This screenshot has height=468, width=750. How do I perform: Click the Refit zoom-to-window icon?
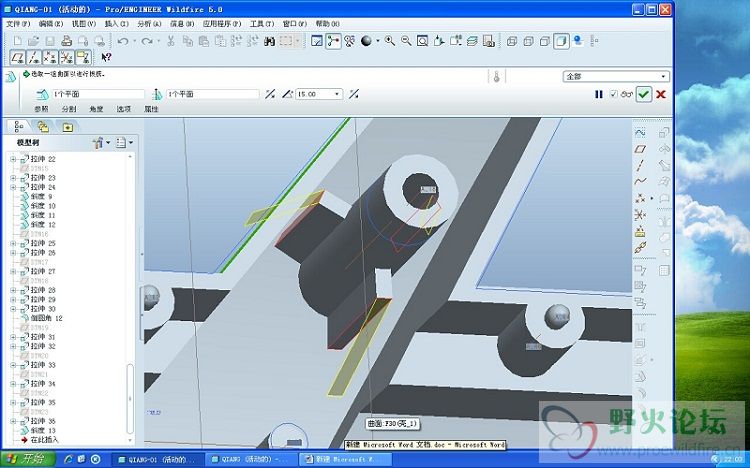(422, 41)
